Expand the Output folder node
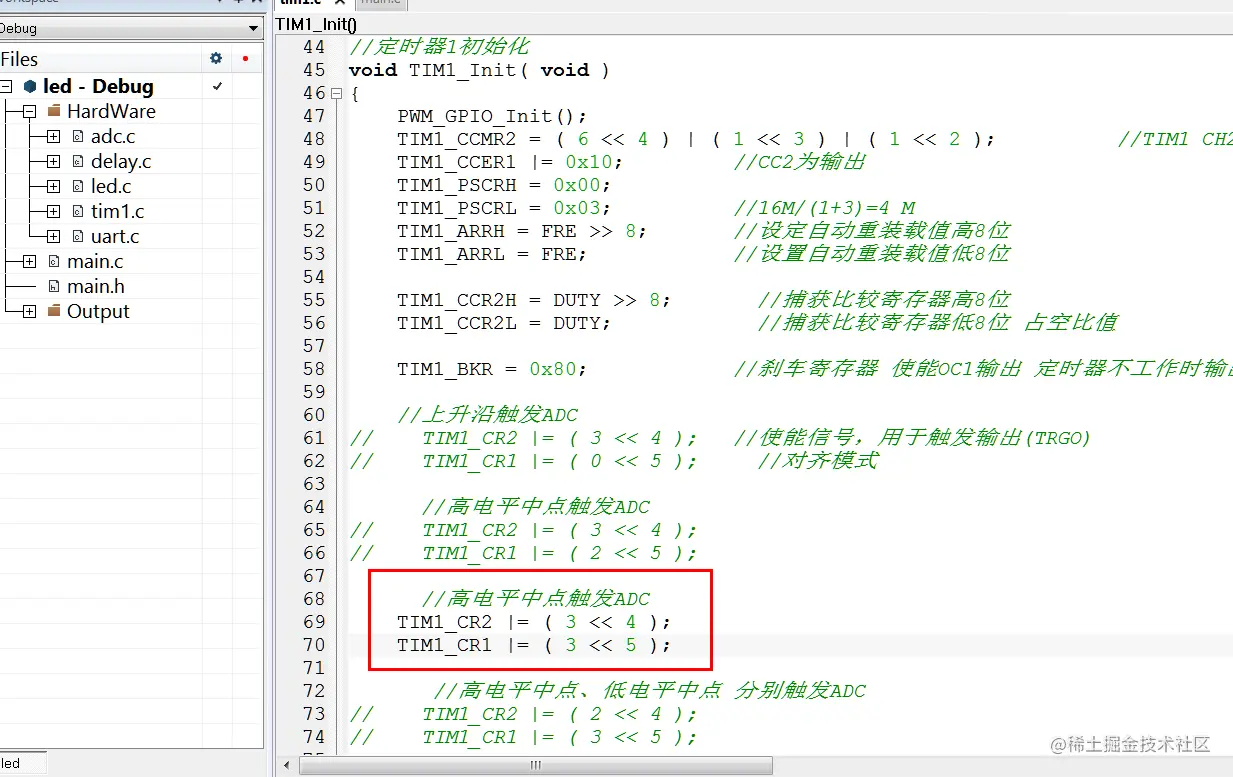Image resolution: width=1233 pixels, height=777 pixels. [x=29, y=312]
